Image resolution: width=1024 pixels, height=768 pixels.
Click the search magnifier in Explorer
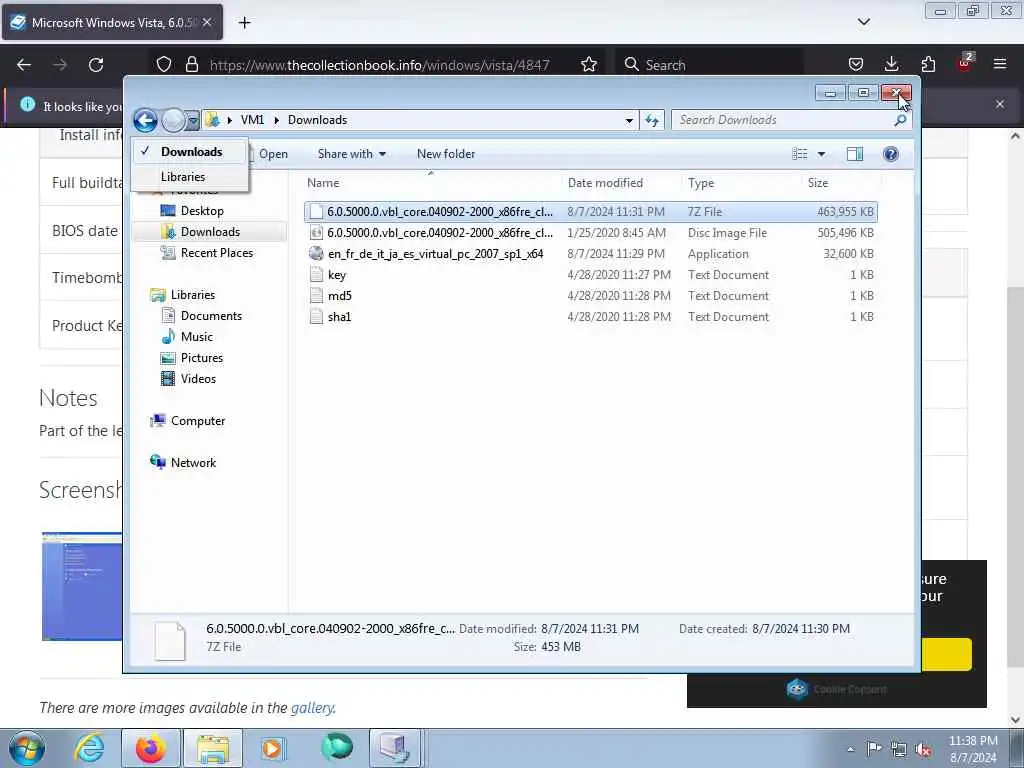tap(900, 120)
